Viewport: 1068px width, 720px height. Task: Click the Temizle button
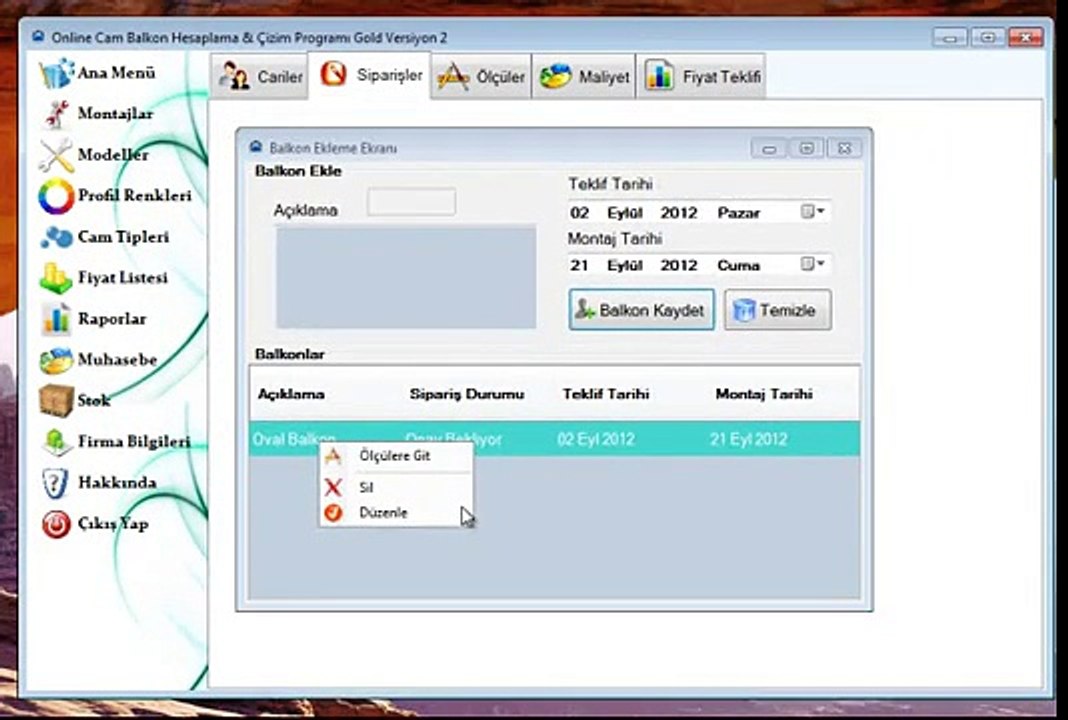tap(777, 310)
